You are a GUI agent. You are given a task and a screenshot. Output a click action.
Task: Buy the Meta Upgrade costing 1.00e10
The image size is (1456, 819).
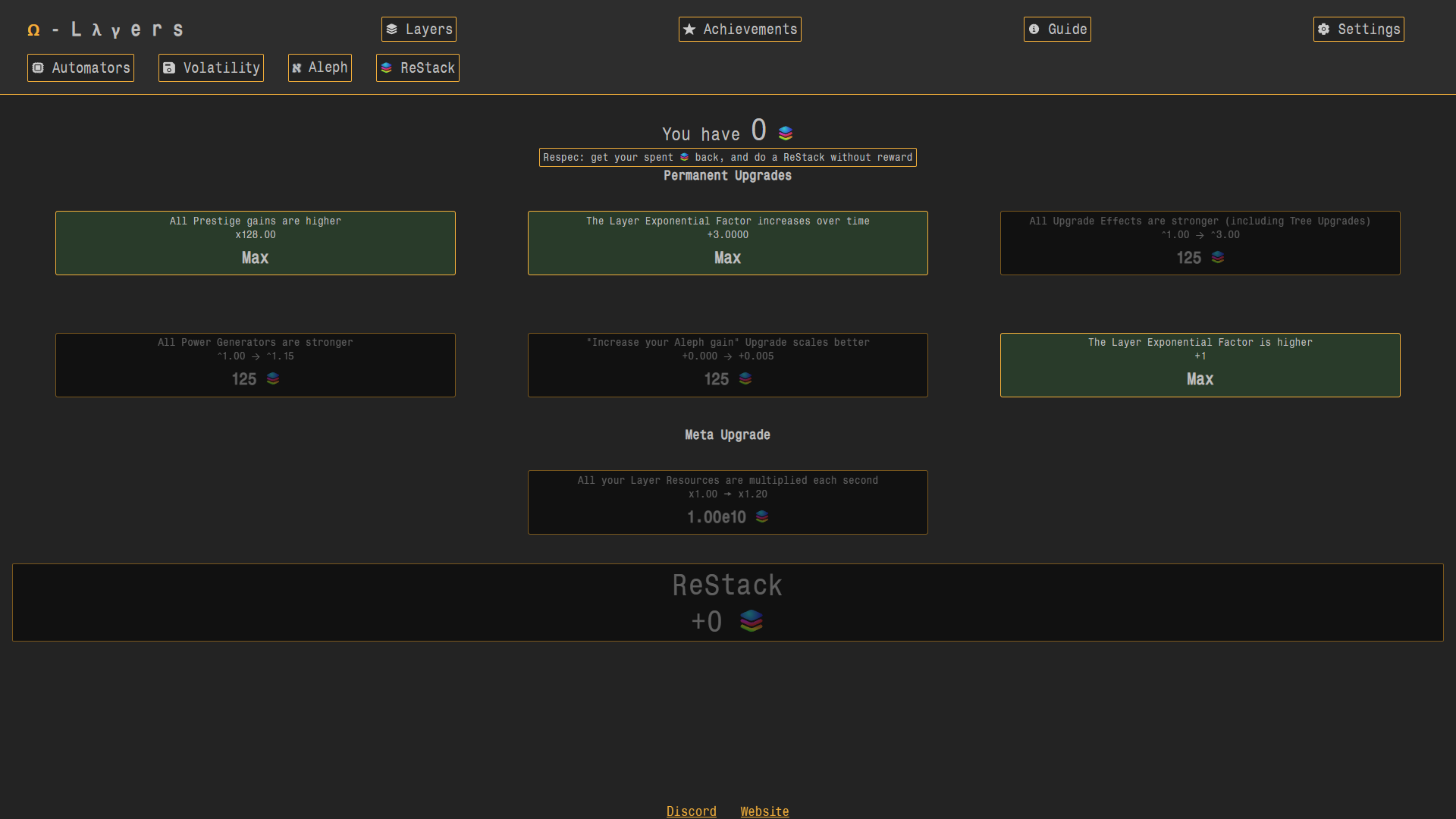pos(727,503)
